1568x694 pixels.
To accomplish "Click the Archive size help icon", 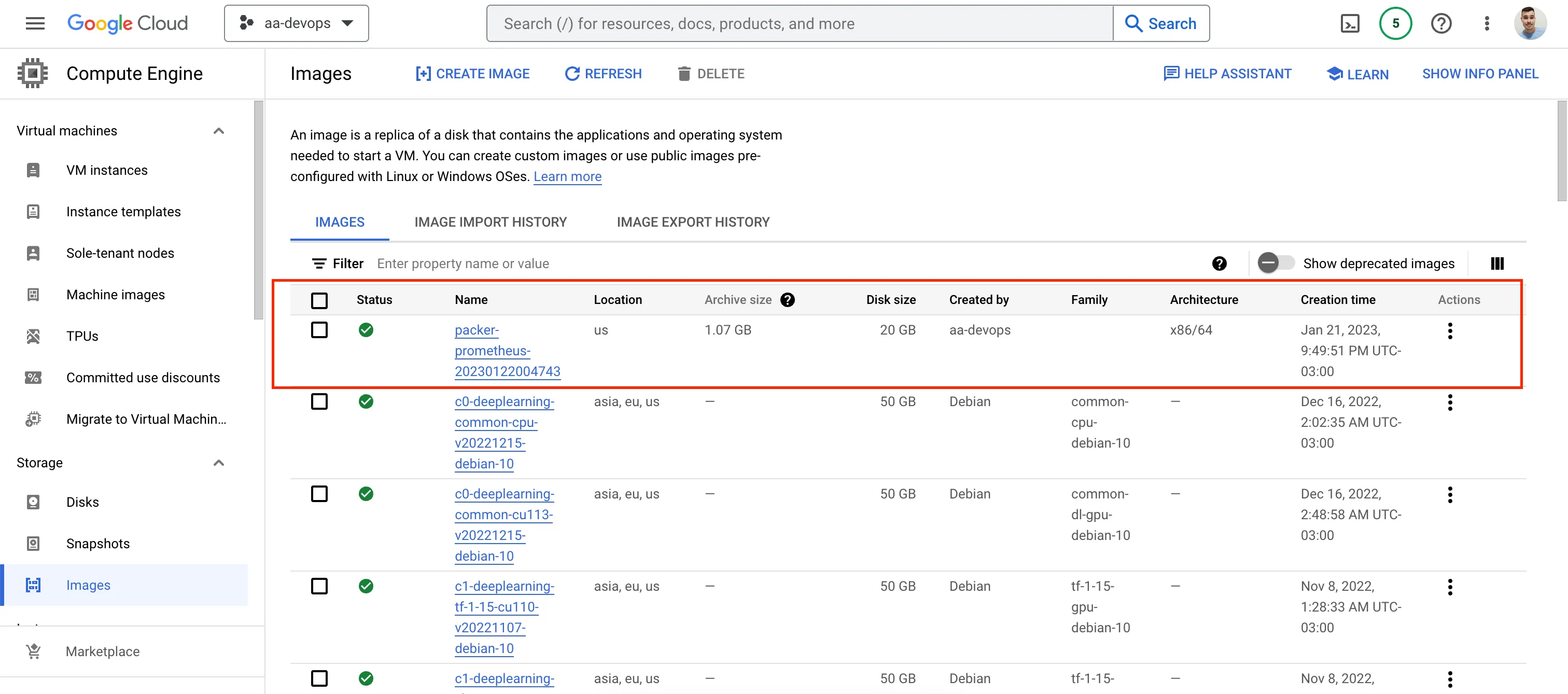I will click(x=787, y=299).
